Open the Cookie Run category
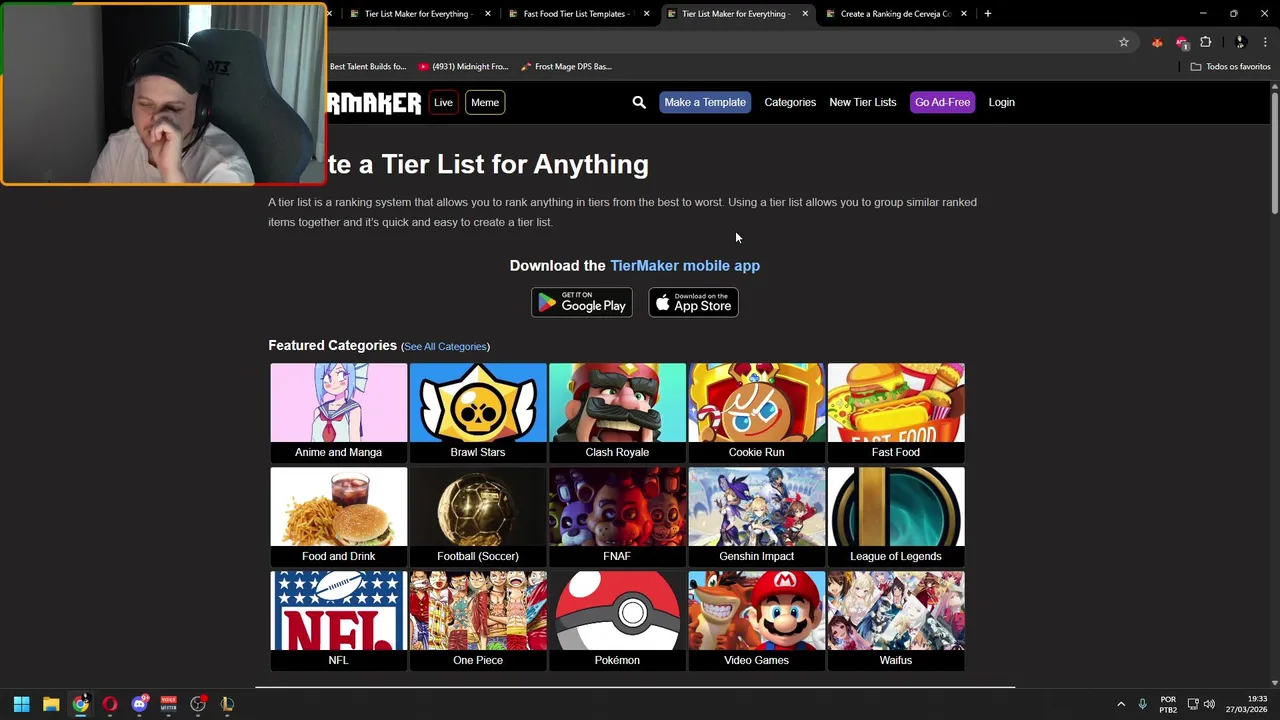 [x=756, y=412]
